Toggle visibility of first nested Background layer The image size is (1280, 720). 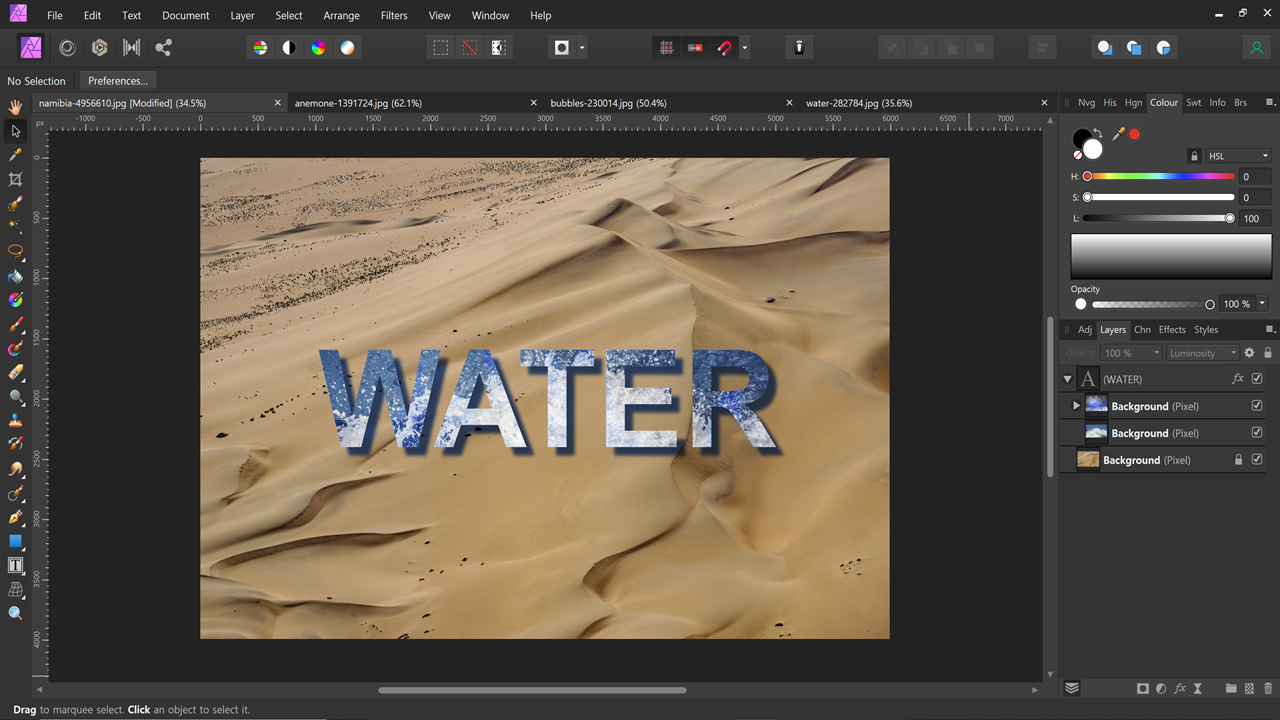point(1257,406)
